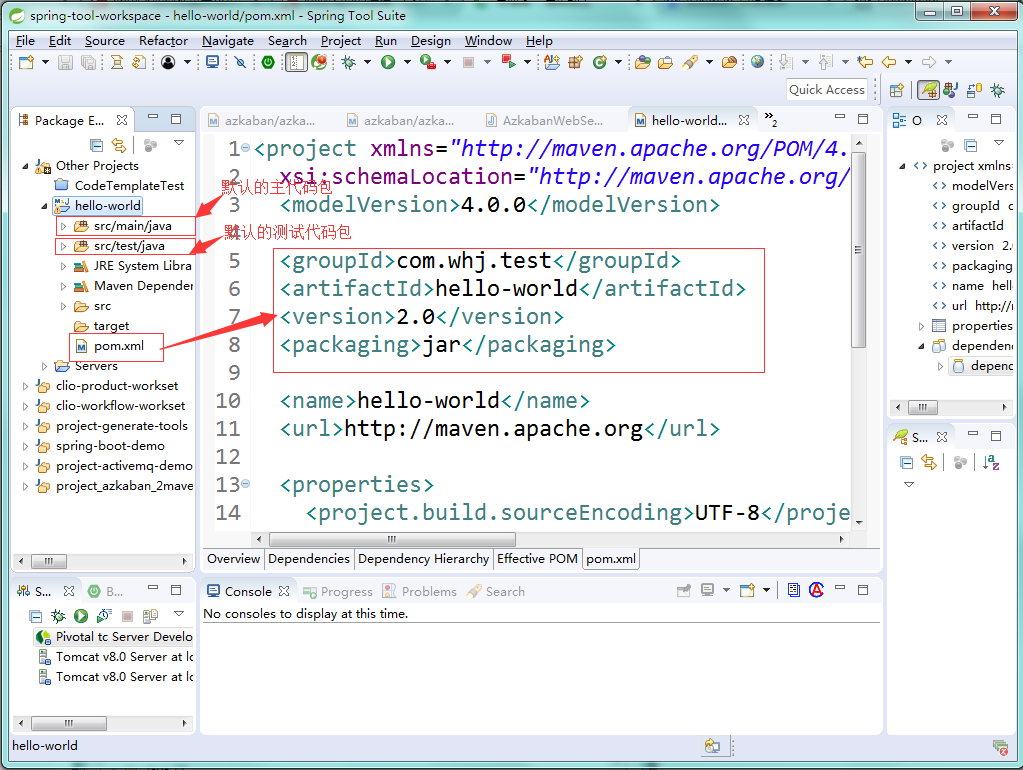Image resolution: width=1023 pixels, height=770 pixels.
Task: Click the Run with coverage toolbar icon
Action: [427, 62]
